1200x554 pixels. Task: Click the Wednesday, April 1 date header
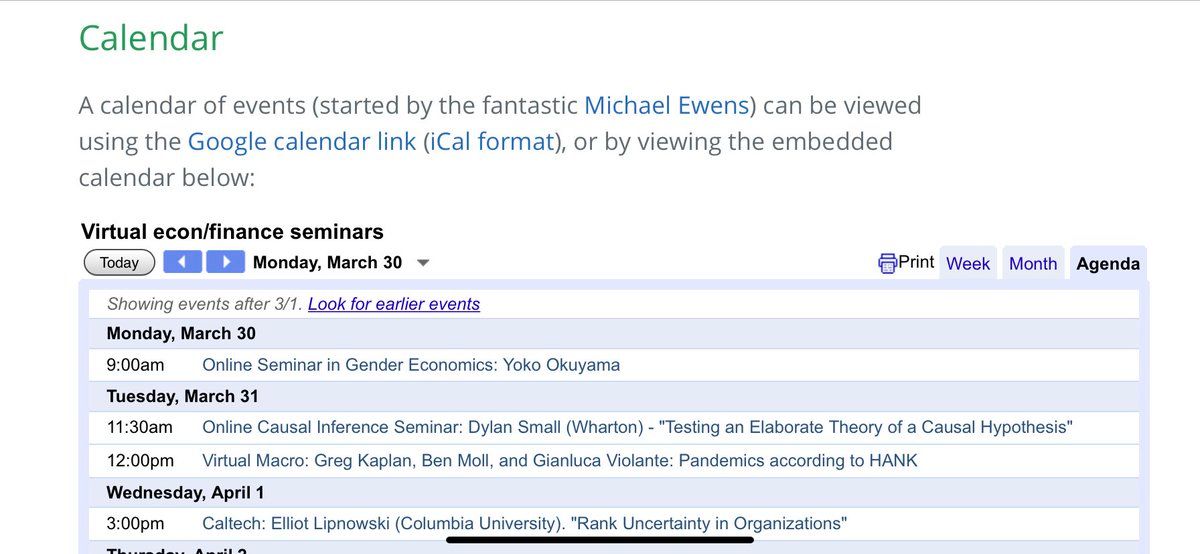coord(184,492)
